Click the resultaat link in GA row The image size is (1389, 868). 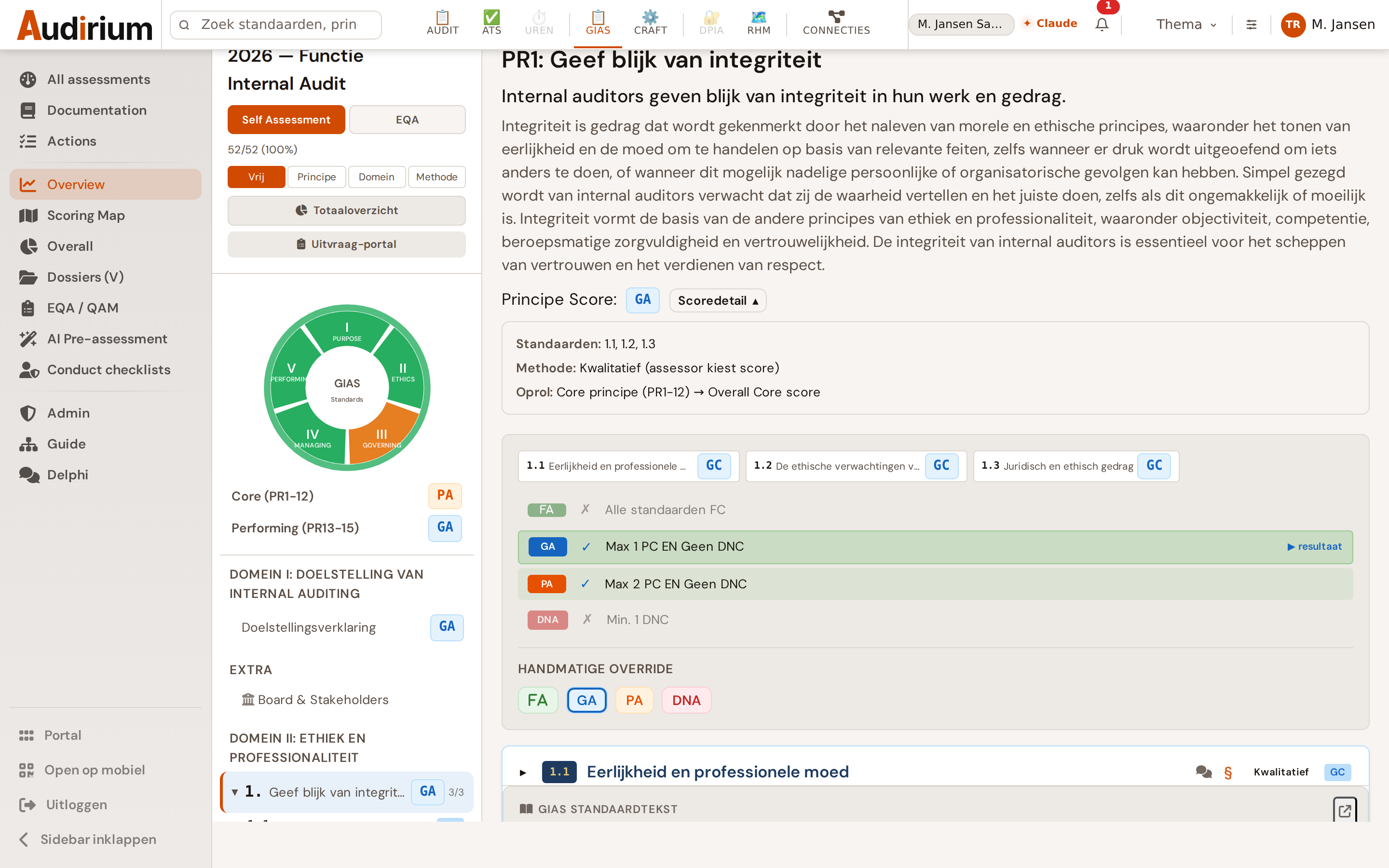pos(1314,546)
